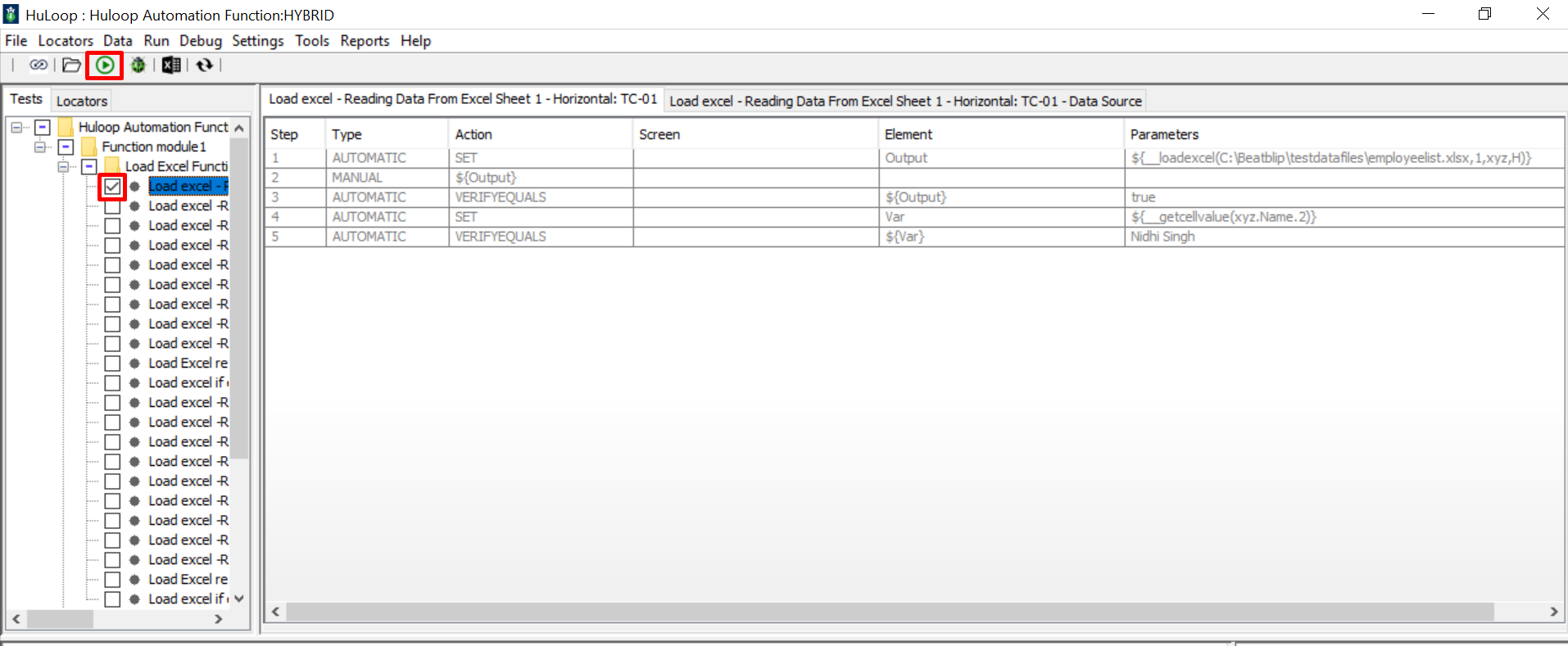The width and height of the screenshot is (1568, 646).
Task: Switch to the TC-01 Data Source tab
Action: 904,101
